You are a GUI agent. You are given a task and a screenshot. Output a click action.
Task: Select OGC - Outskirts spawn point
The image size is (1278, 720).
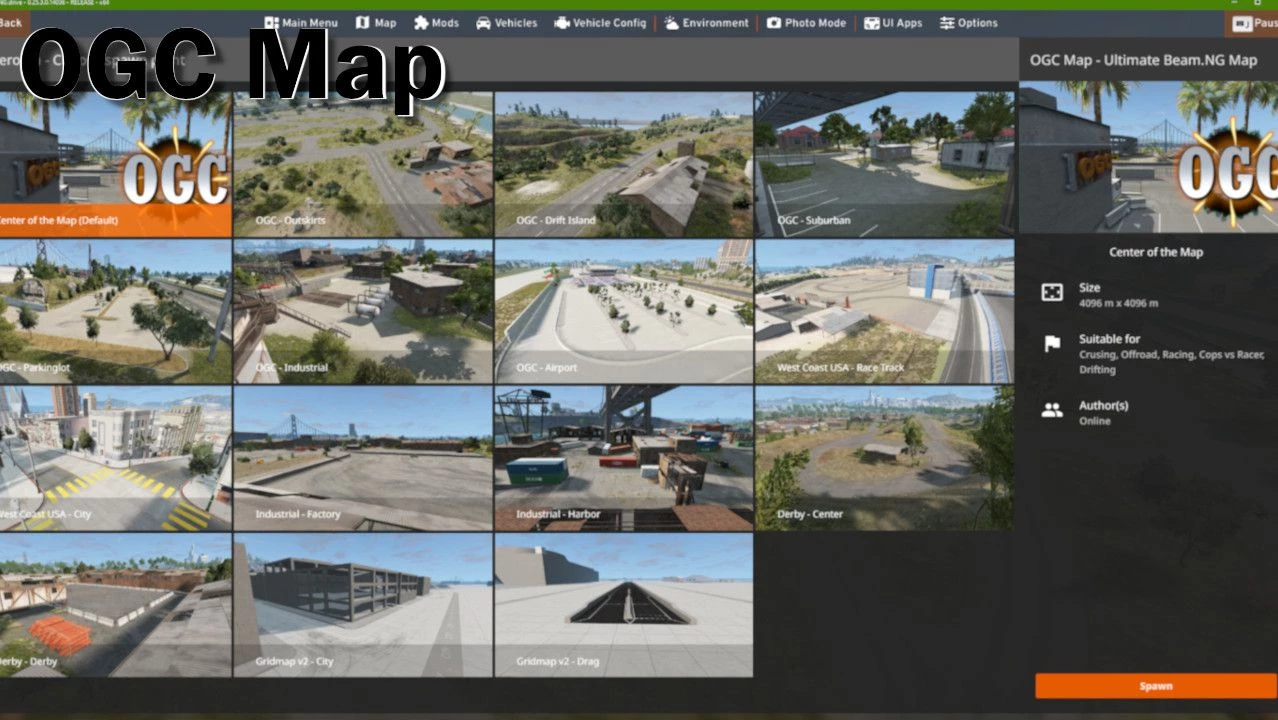(x=363, y=164)
